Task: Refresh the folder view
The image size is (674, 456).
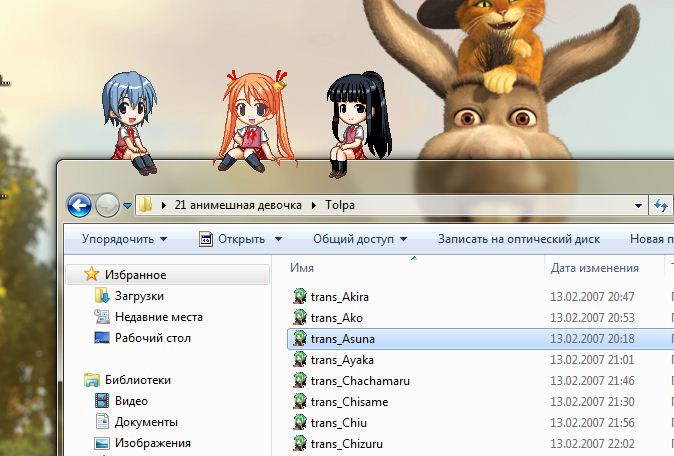Action: click(x=661, y=205)
